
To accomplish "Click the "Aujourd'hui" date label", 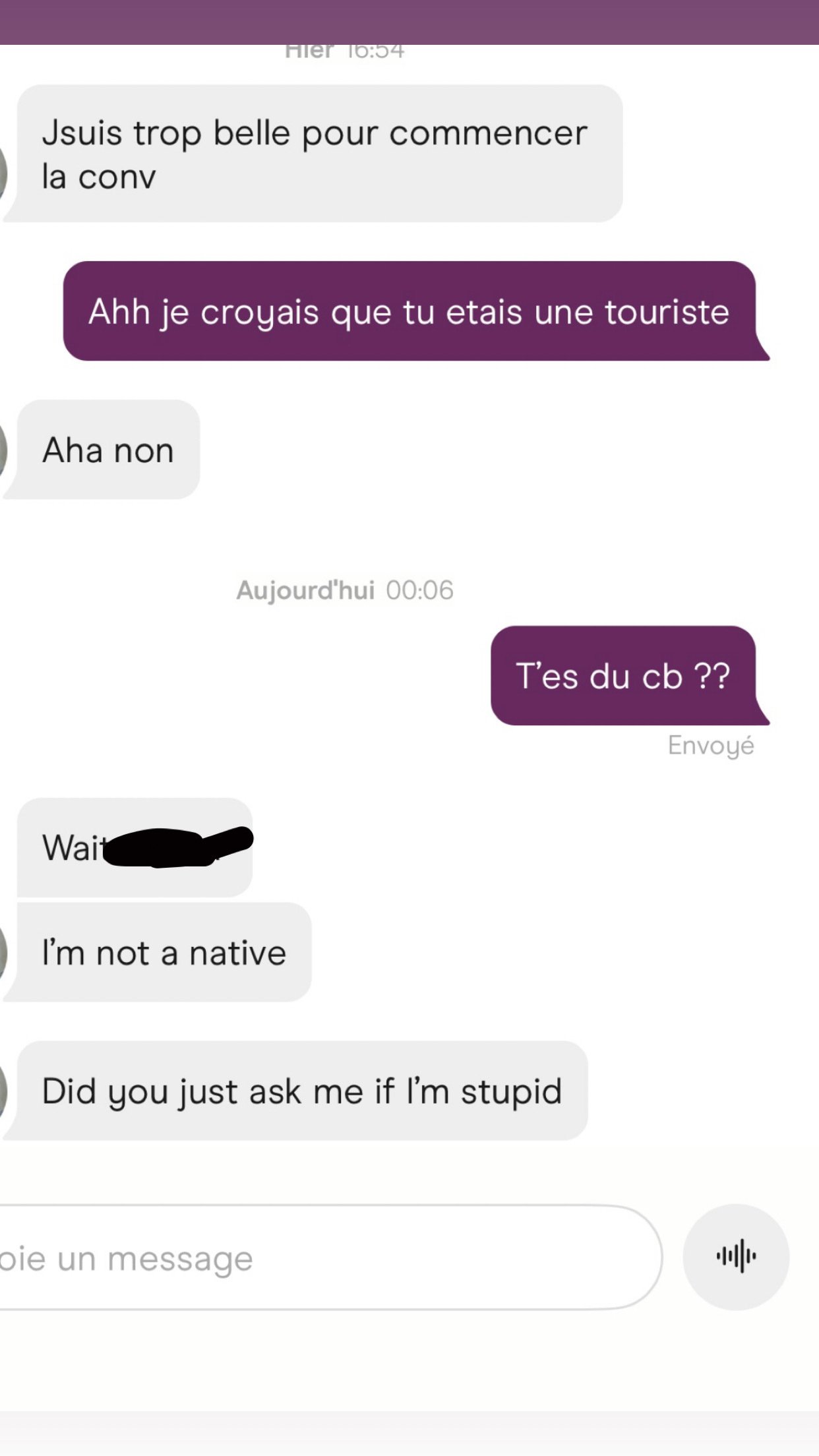I will 305,590.
